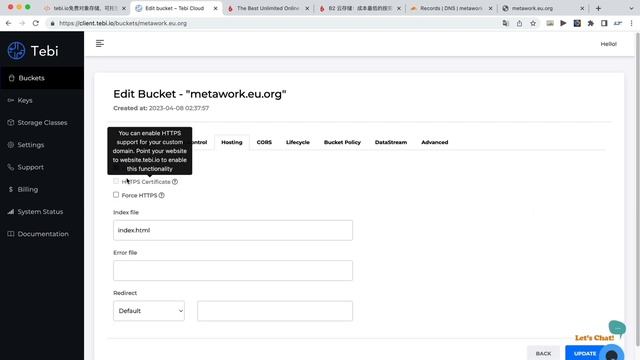This screenshot has height=360, width=640.
Task: Click the Error file input field
Action: [233, 271]
